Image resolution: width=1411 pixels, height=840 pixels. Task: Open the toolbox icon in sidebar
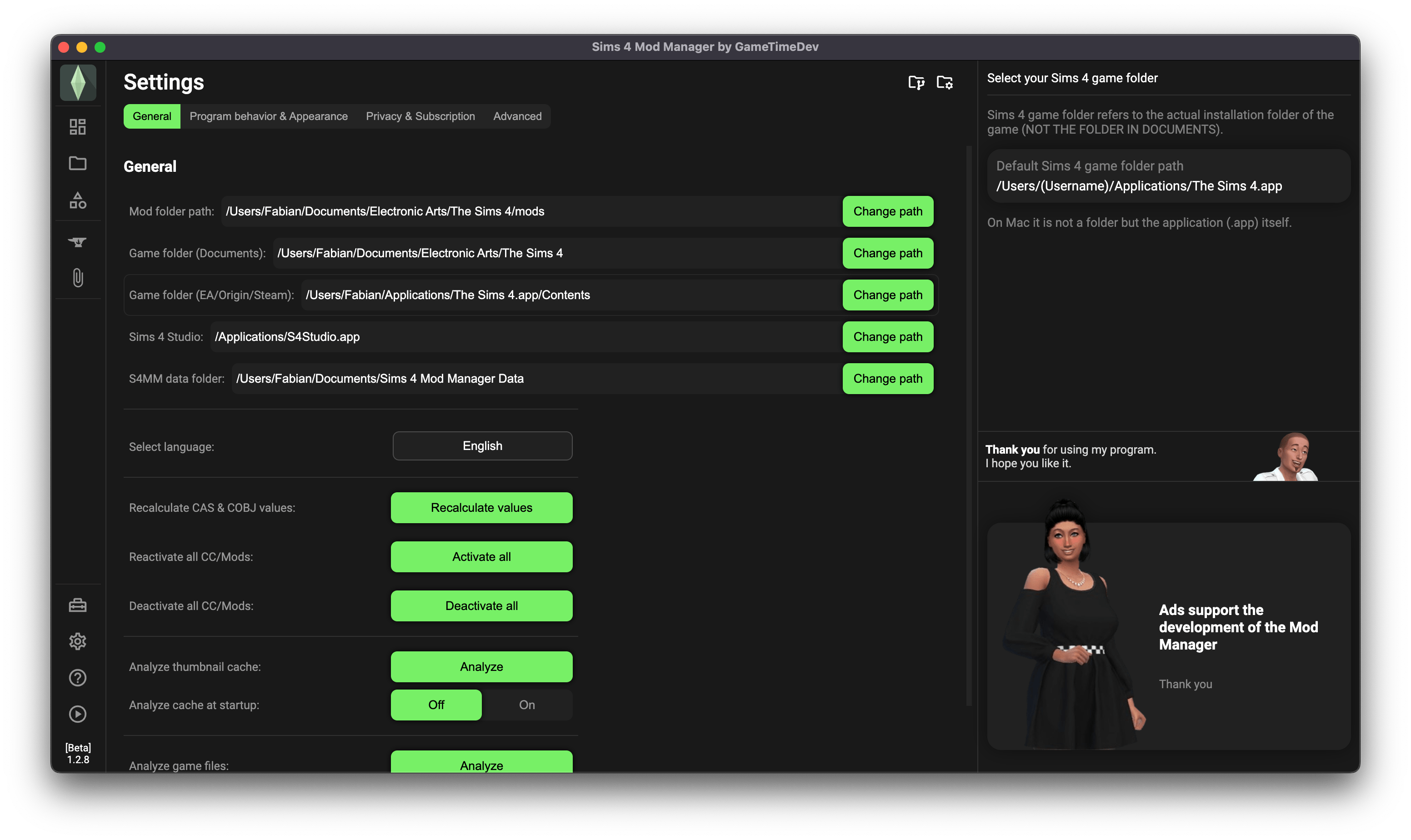[78, 605]
